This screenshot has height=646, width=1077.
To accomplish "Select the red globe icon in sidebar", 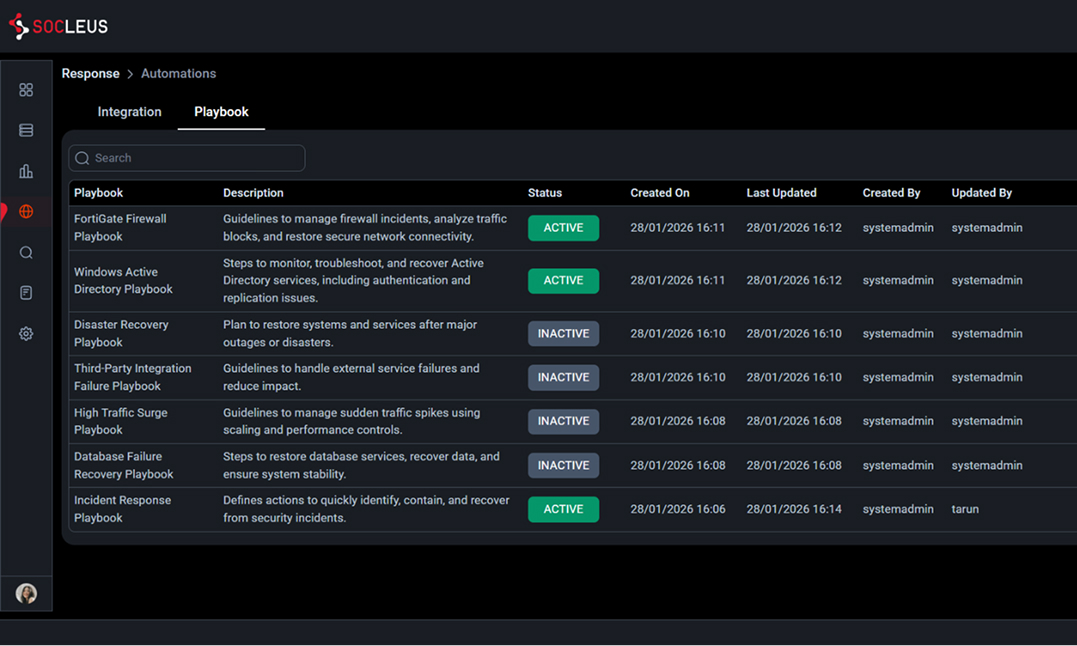I will pos(26,212).
